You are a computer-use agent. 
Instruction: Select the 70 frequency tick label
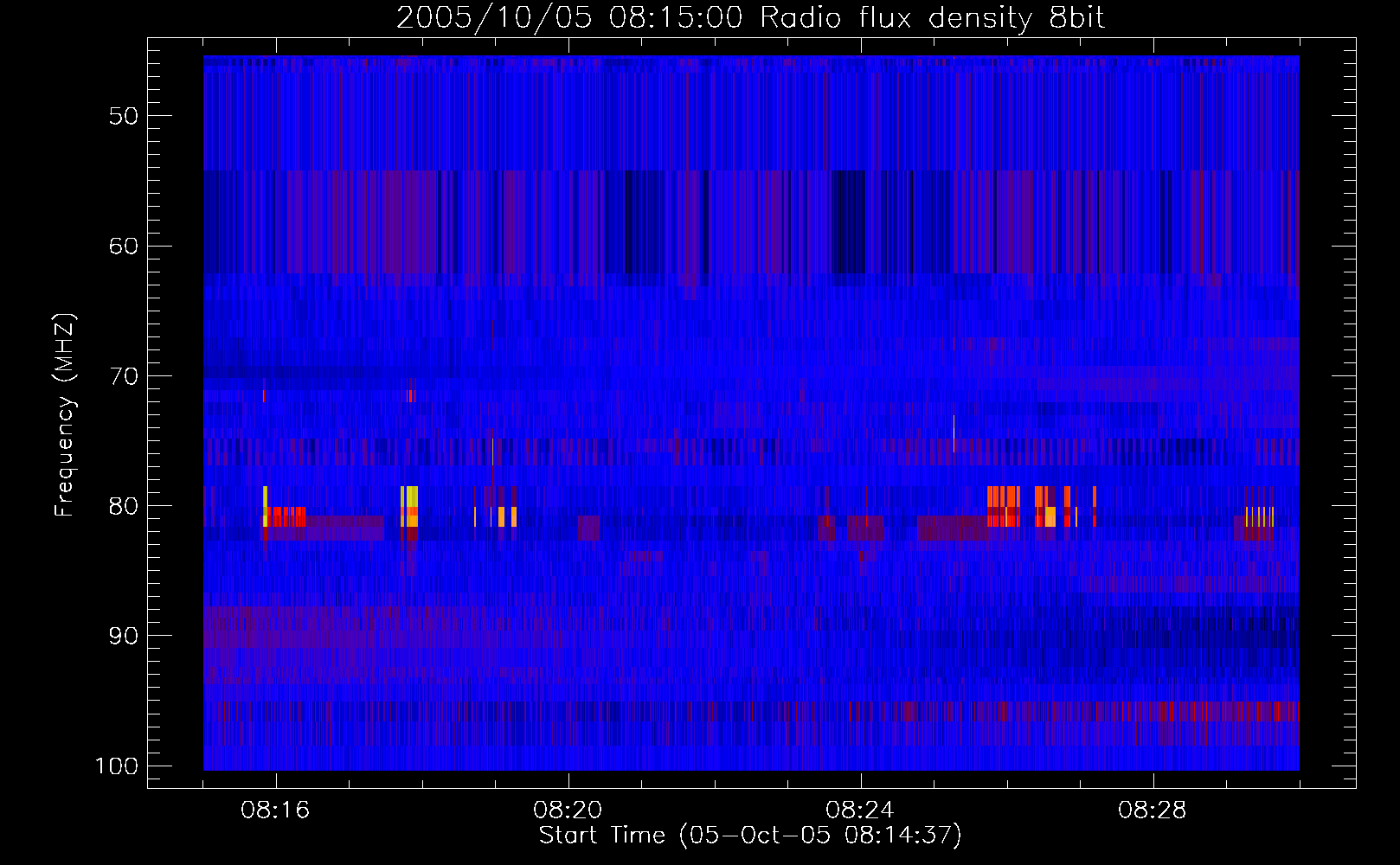(124, 376)
